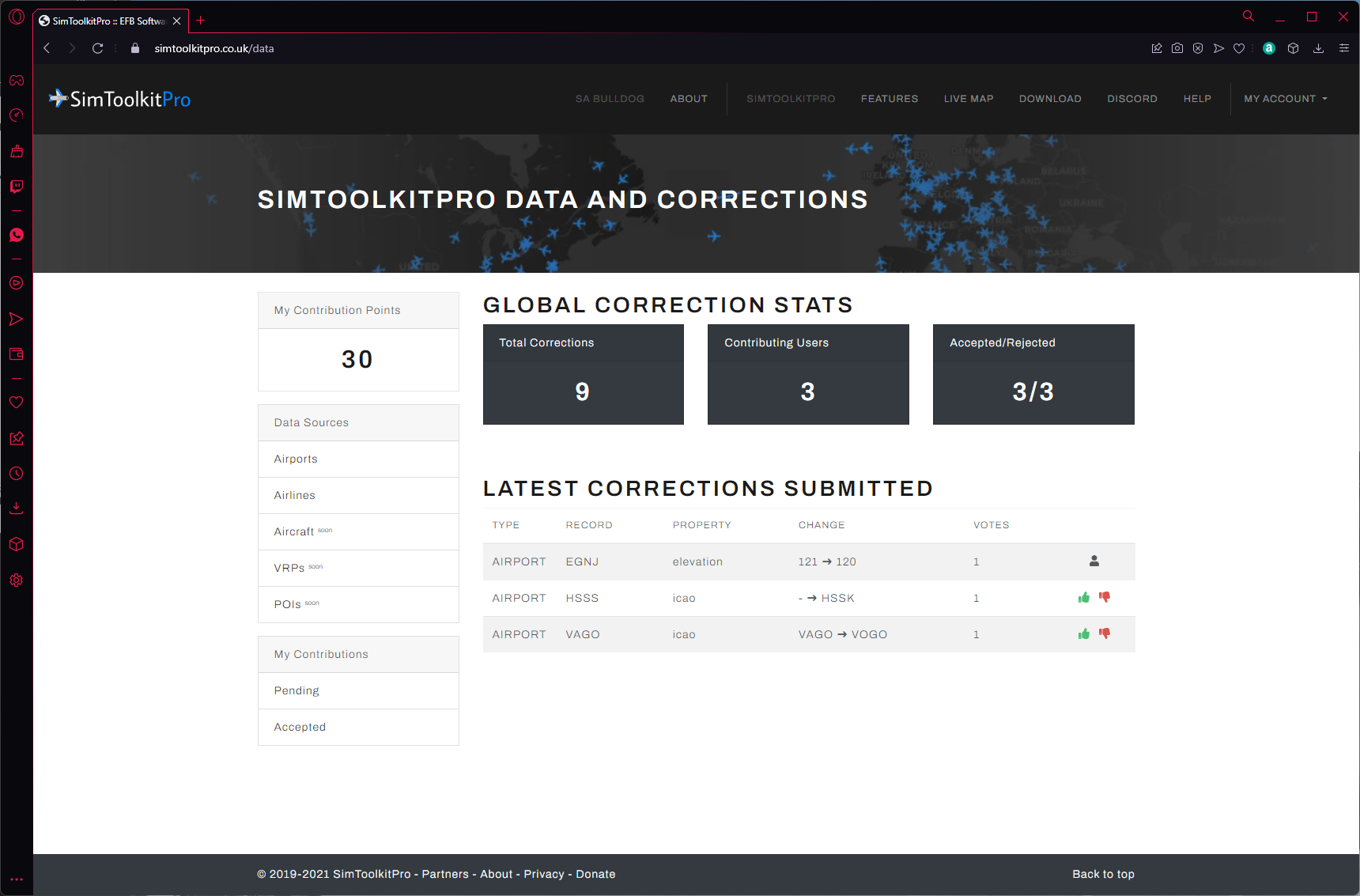This screenshot has width=1360, height=896.
Task: Open My Flow arrow icon in sidebar
Action: point(17,319)
